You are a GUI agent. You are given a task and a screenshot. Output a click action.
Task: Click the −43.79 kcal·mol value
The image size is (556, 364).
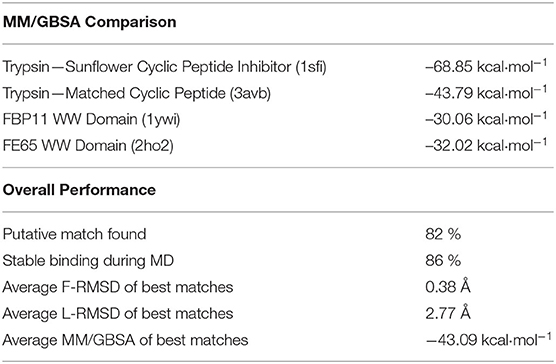click(486, 93)
